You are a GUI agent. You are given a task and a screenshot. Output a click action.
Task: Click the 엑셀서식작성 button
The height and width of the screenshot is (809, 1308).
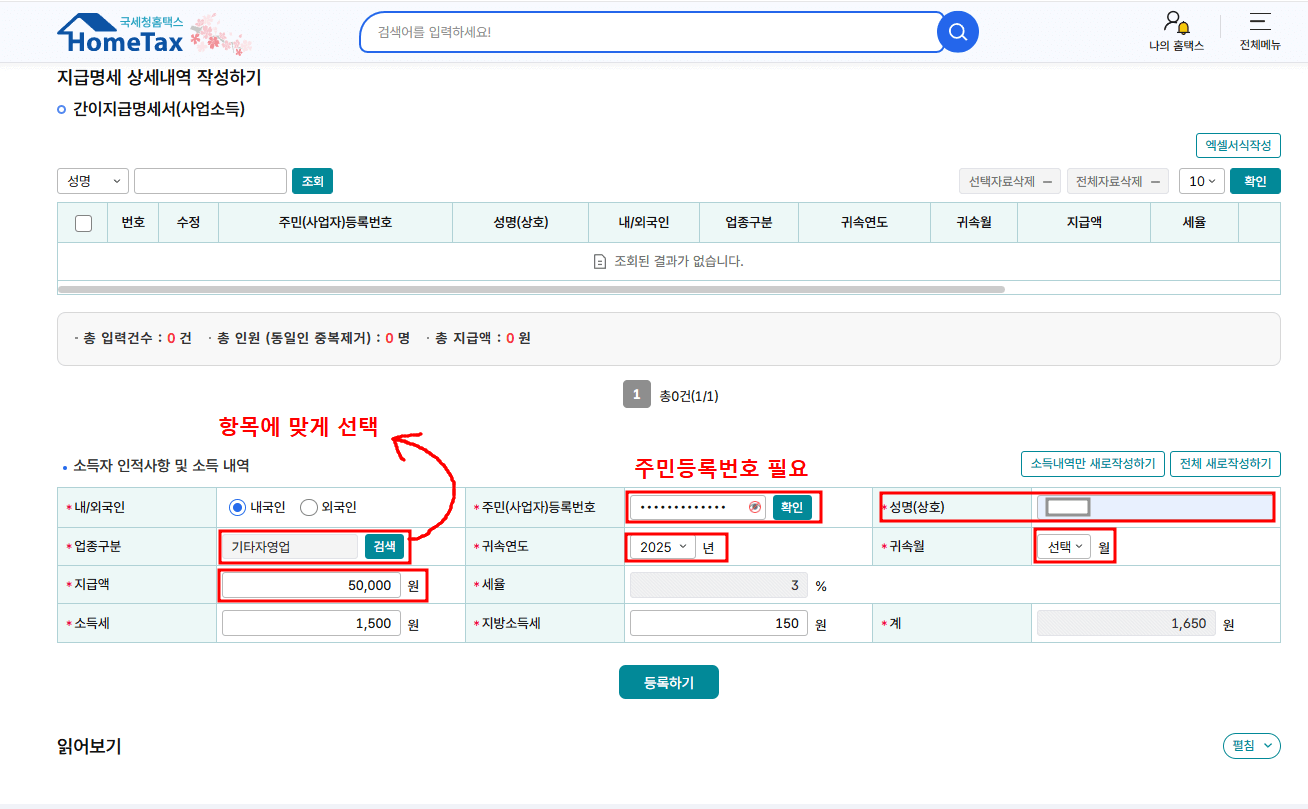click(x=1238, y=144)
